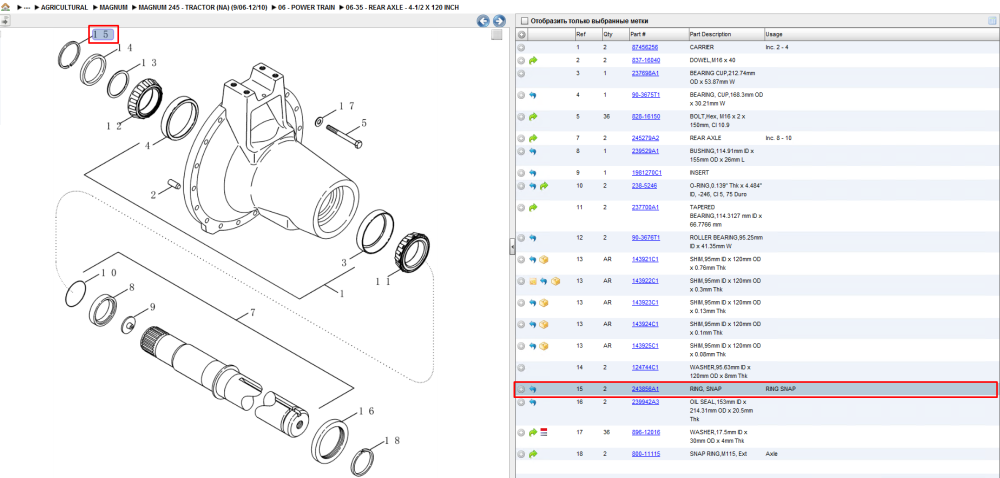The width and height of the screenshot is (1000, 478).
Task: Open MAGNUM breadcrumb
Action: point(114,8)
